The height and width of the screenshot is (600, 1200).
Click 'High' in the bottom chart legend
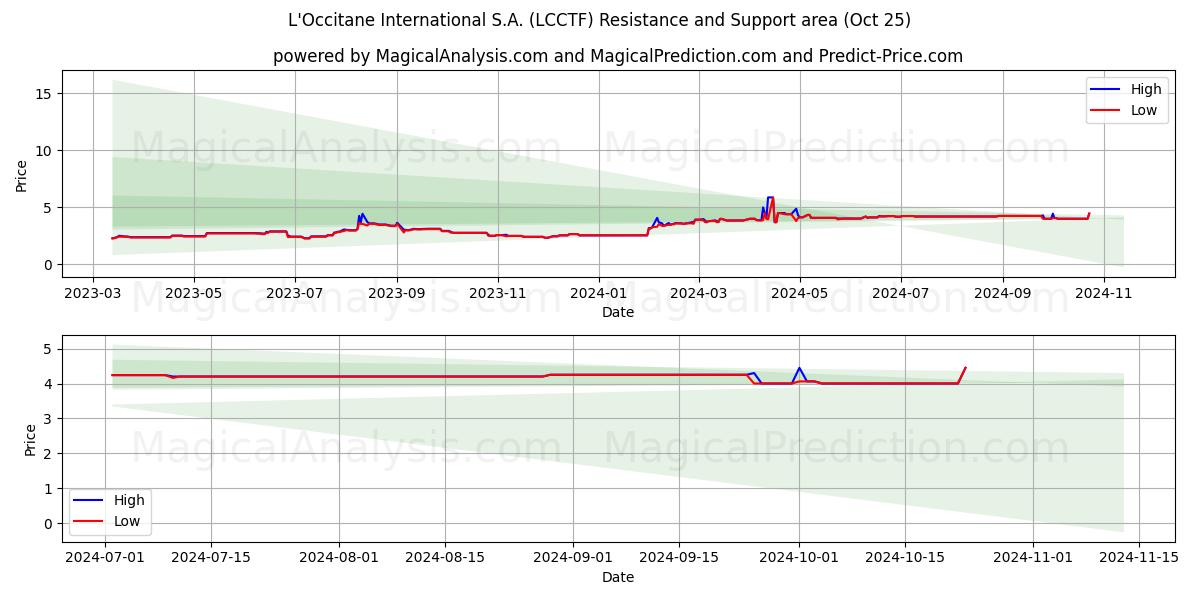[129, 501]
